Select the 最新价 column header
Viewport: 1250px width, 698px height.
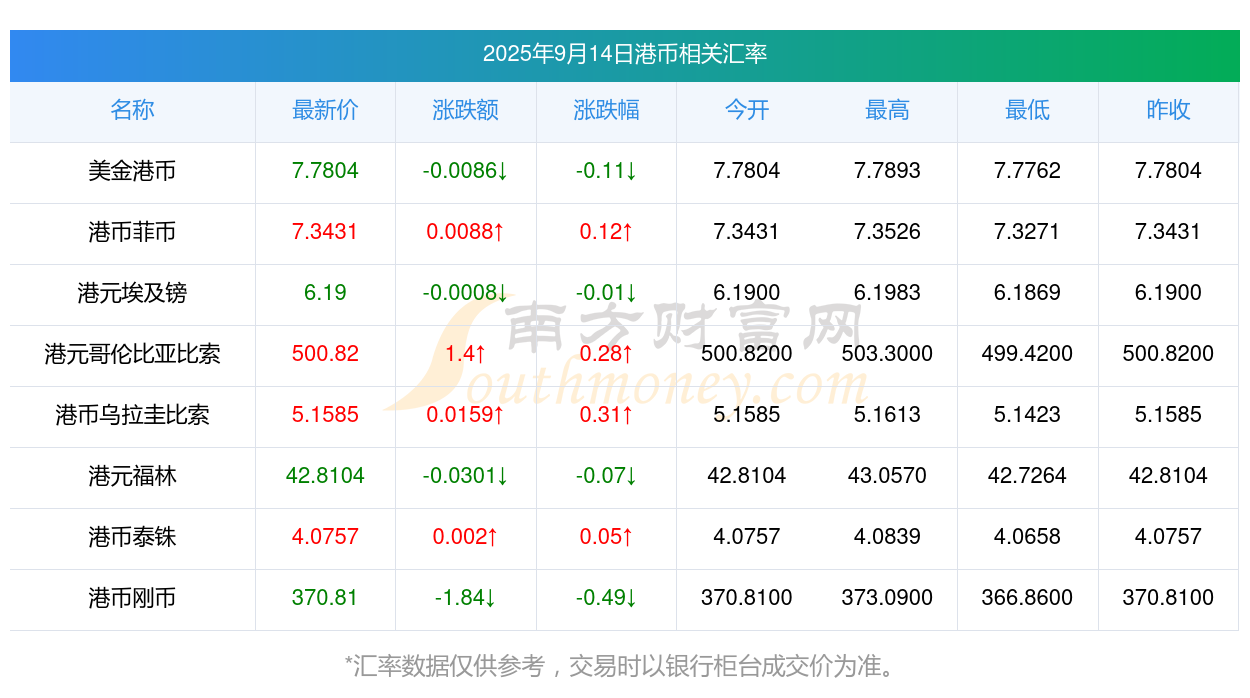325,110
